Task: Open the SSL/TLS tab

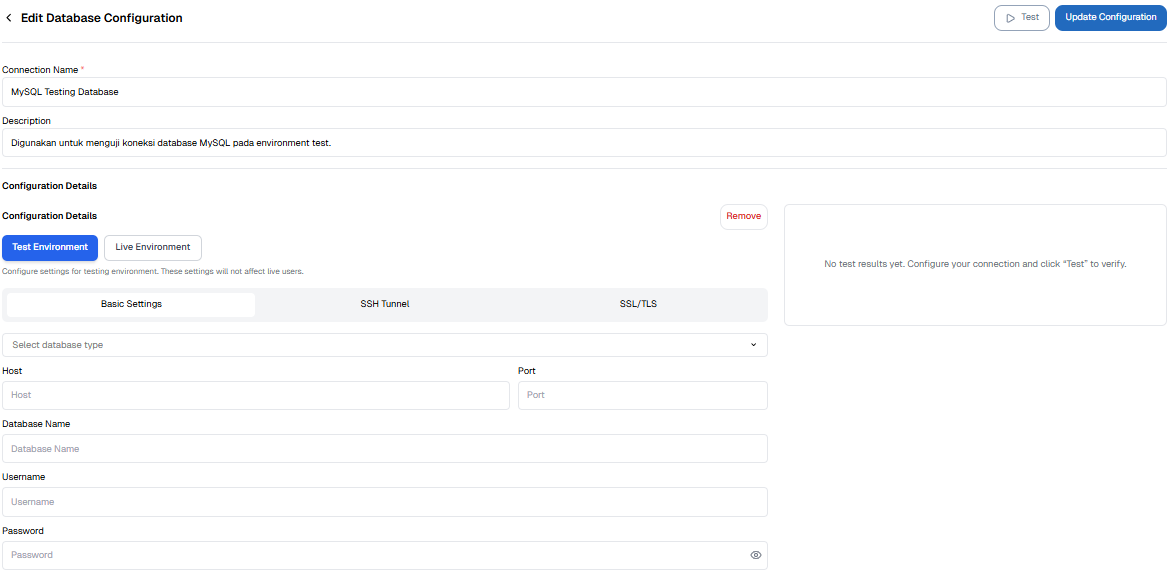Action: [x=639, y=305]
